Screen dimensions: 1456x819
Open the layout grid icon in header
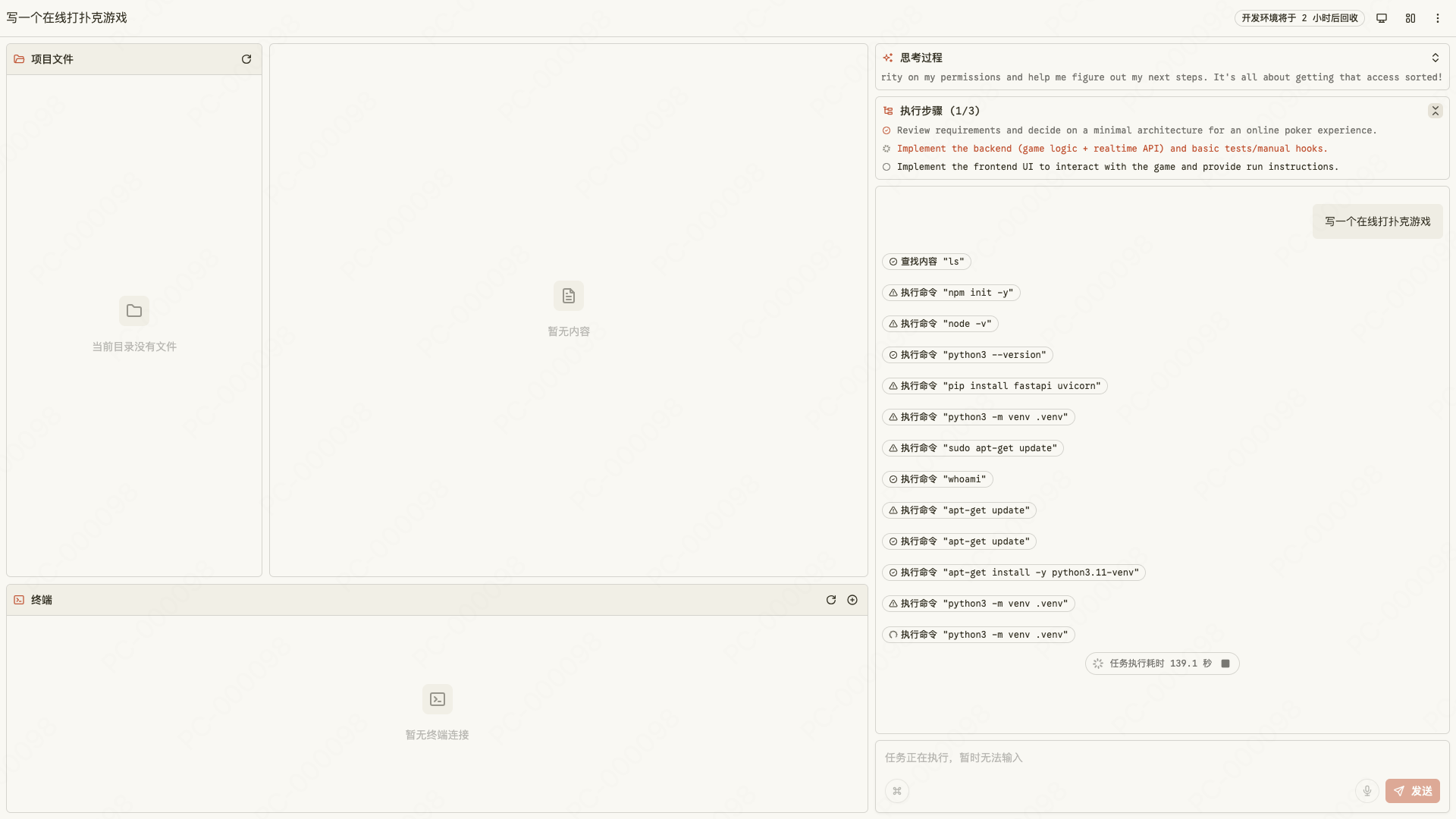1410,18
